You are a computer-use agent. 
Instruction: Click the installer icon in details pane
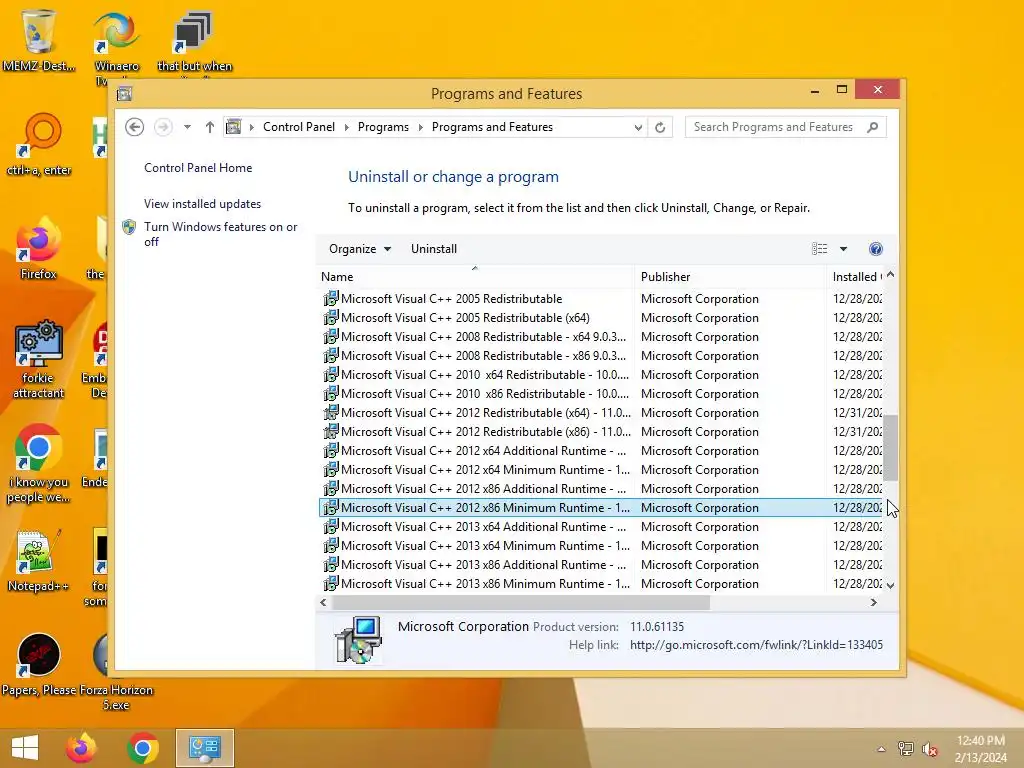[358, 640]
